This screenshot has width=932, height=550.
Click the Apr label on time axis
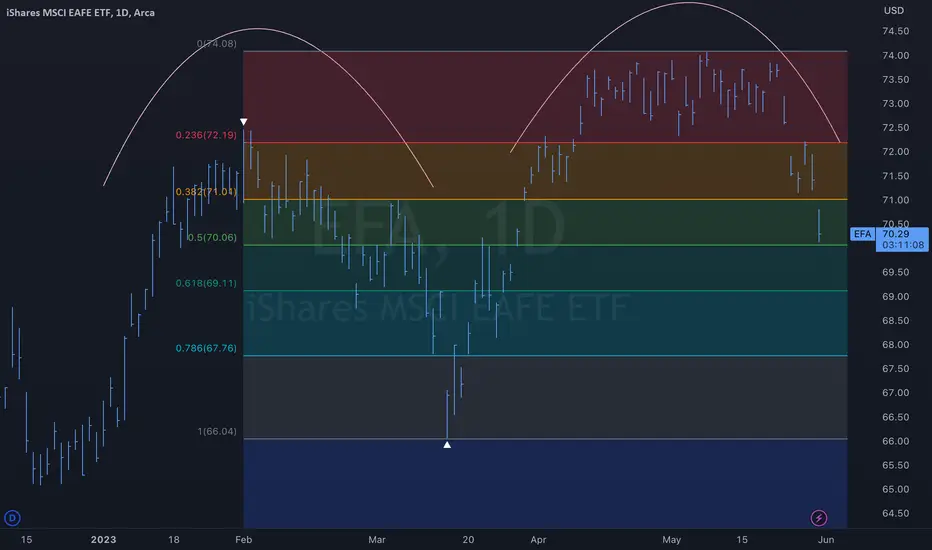pyautogui.click(x=538, y=539)
